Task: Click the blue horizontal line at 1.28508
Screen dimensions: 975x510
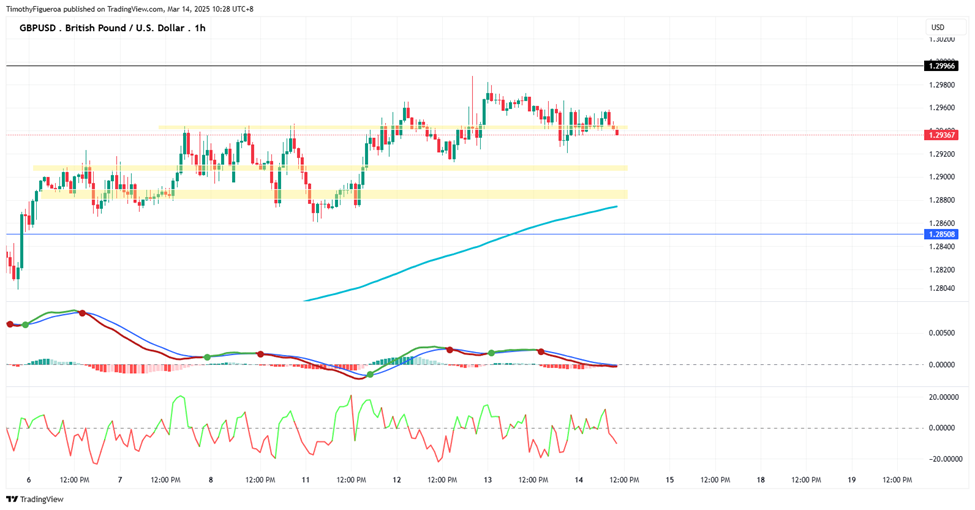Action: [465, 234]
